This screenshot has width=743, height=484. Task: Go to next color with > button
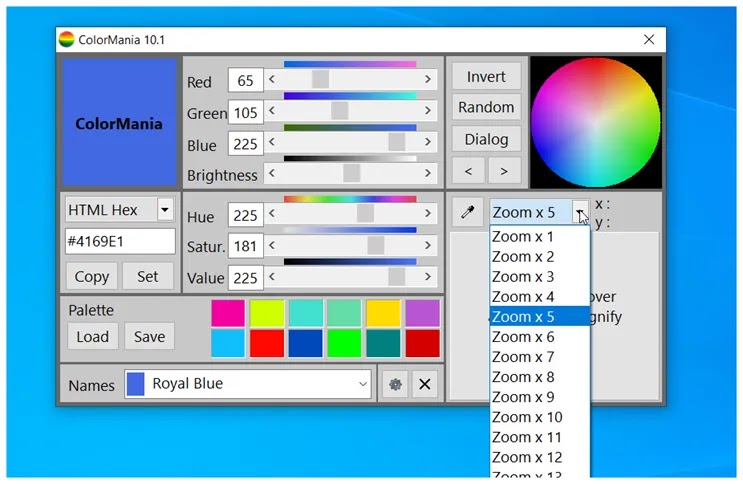coord(504,171)
